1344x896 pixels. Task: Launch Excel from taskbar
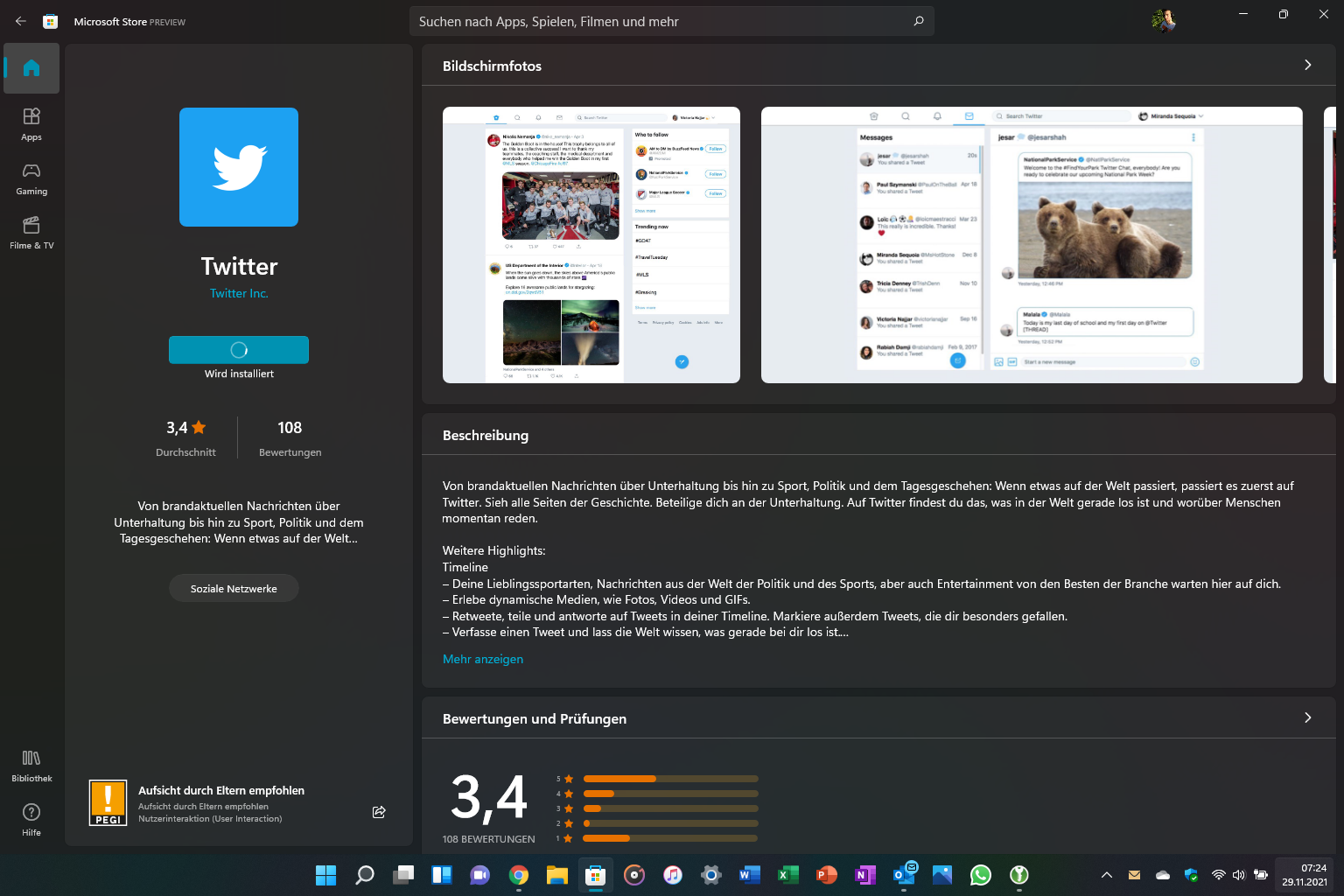(x=788, y=875)
